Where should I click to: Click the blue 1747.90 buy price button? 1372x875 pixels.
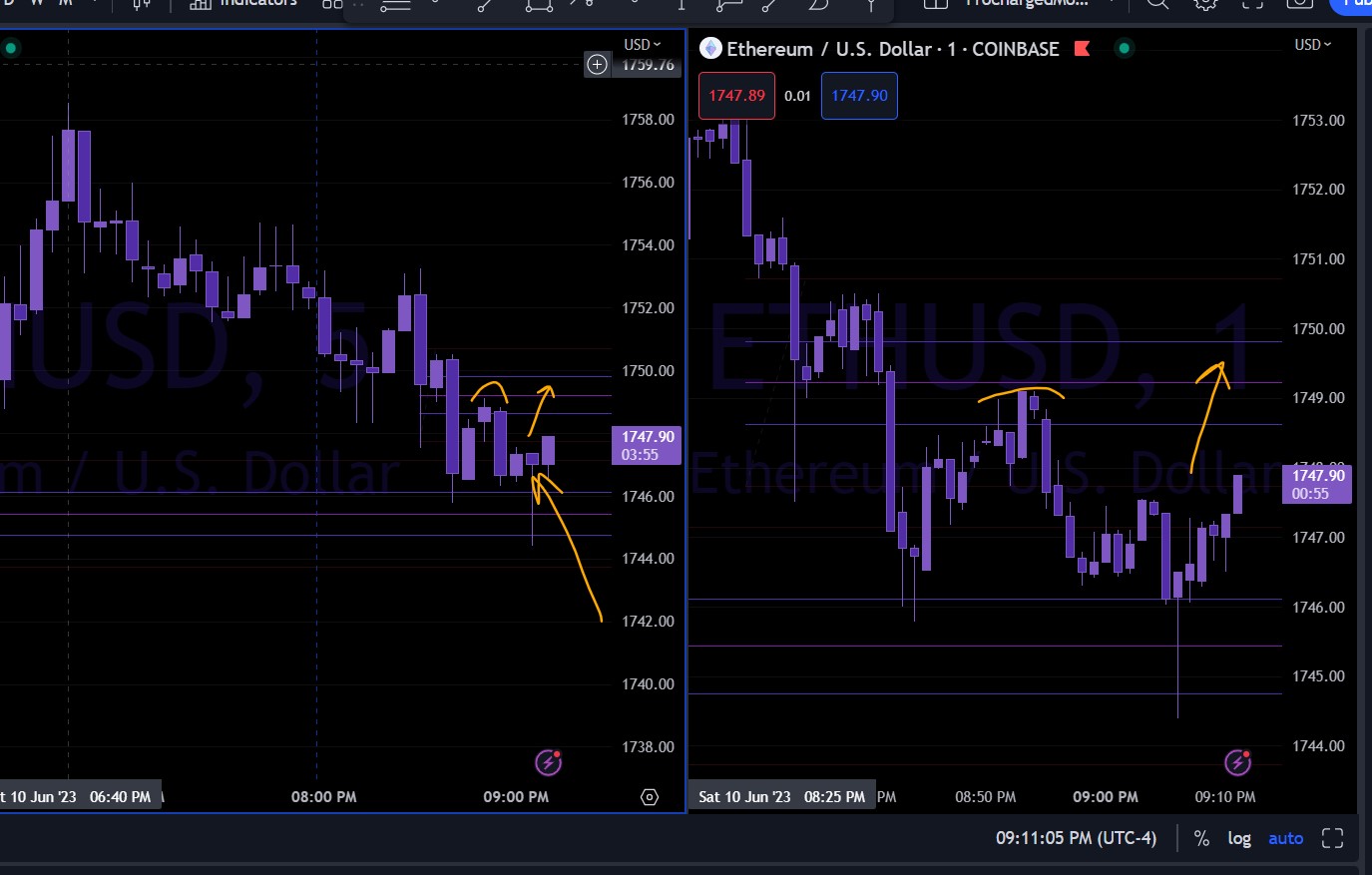pos(859,96)
